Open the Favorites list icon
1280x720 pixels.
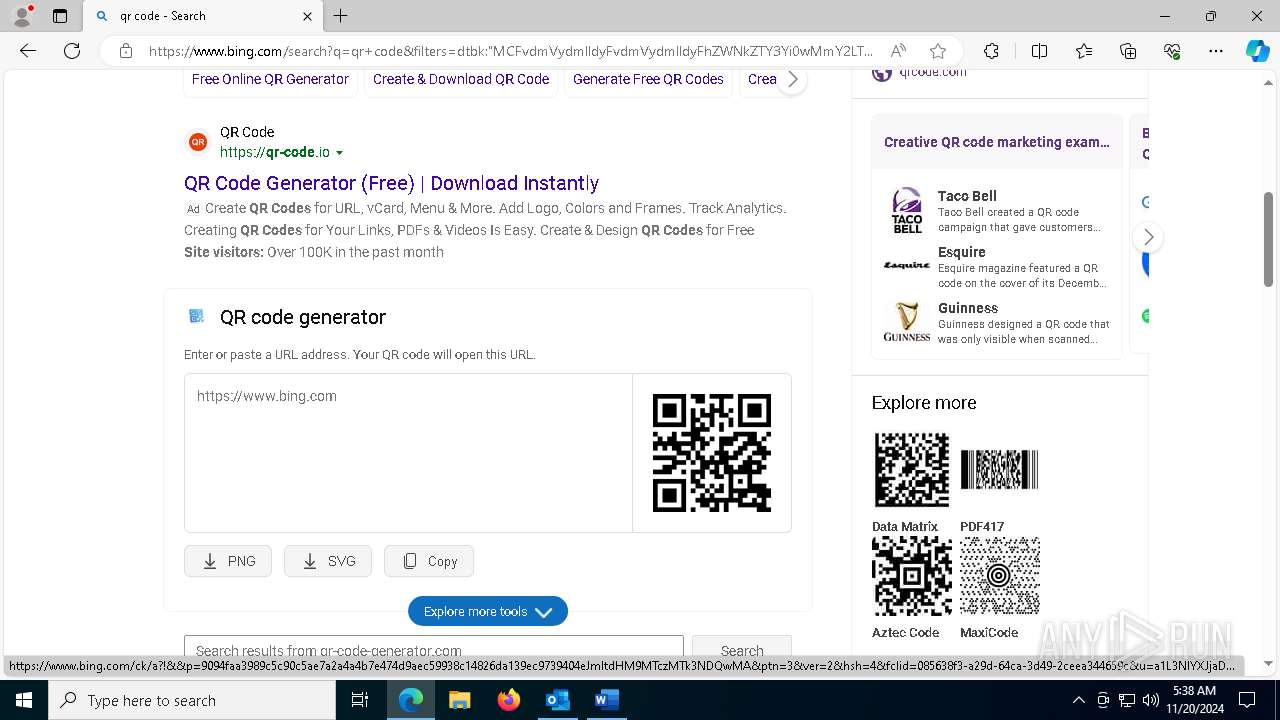pyautogui.click(x=1084, y=51)
